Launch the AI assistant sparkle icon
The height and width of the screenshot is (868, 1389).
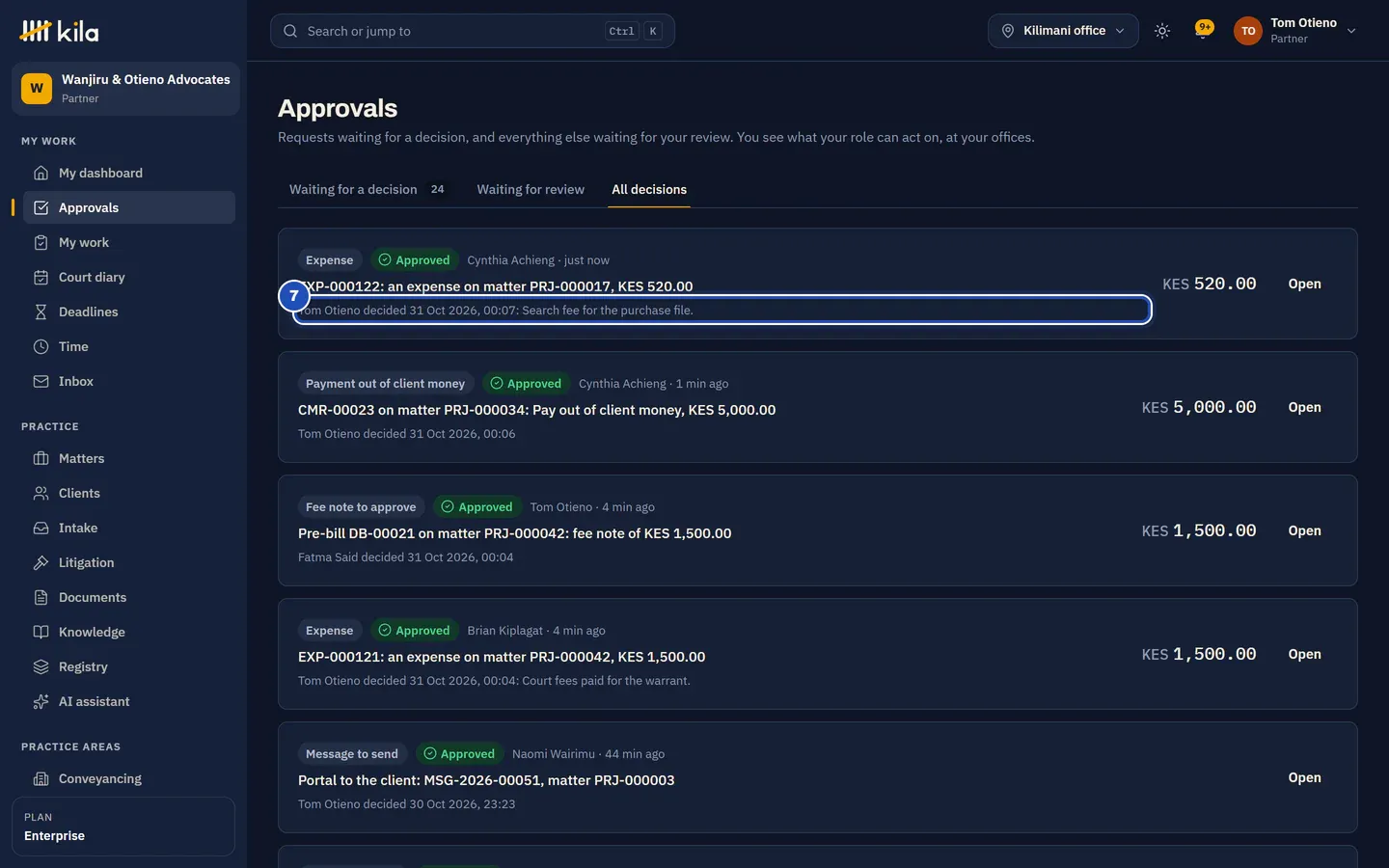tap(41, 701)
